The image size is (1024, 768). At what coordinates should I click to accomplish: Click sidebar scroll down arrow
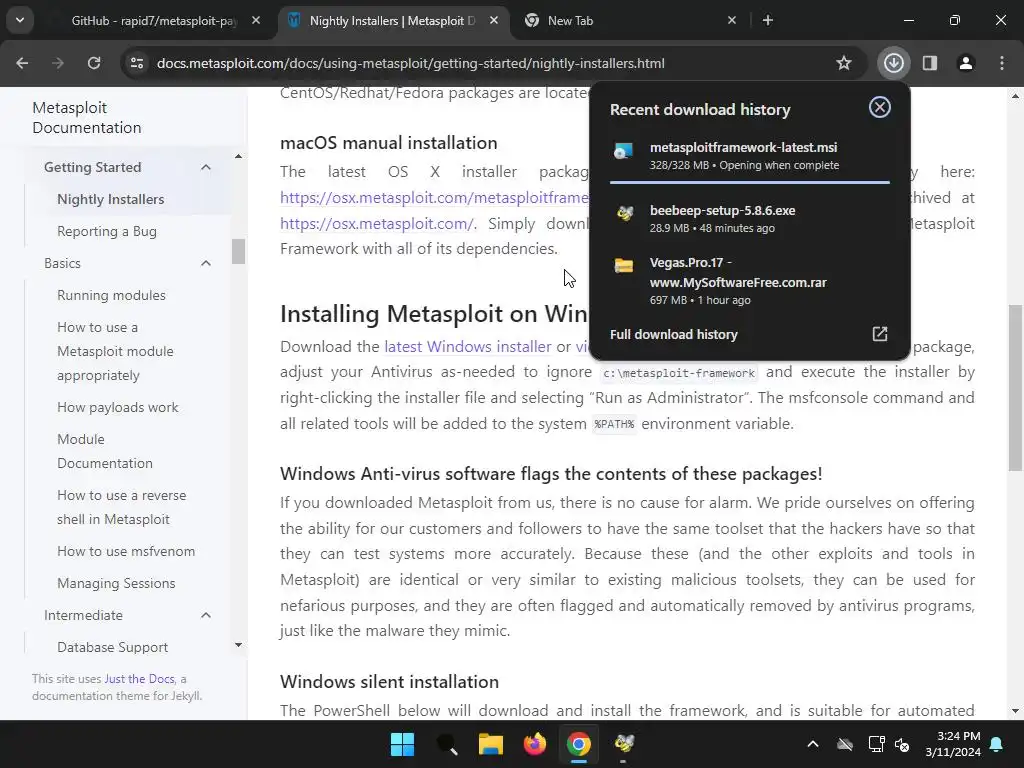[238, 645]
